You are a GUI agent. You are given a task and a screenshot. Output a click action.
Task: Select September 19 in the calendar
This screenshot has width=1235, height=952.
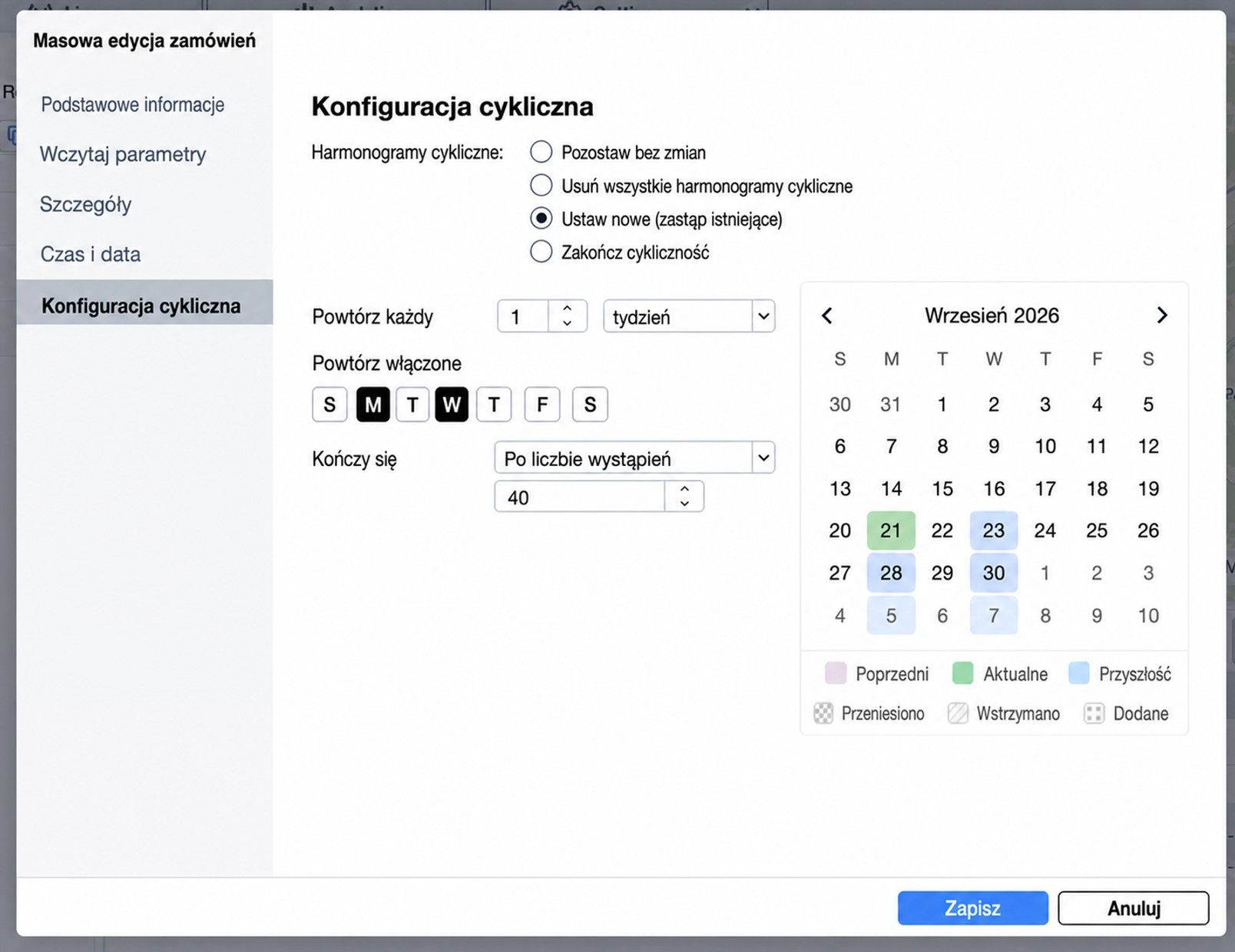pos(1148,488)
